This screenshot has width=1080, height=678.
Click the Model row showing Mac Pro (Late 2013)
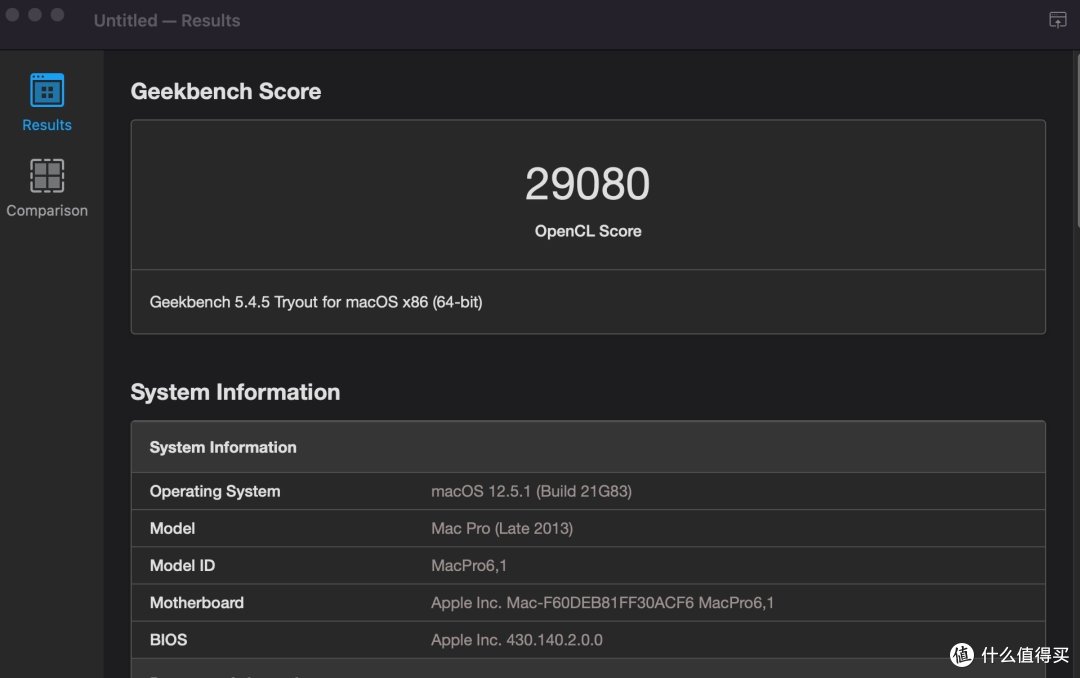click(588, 528)
